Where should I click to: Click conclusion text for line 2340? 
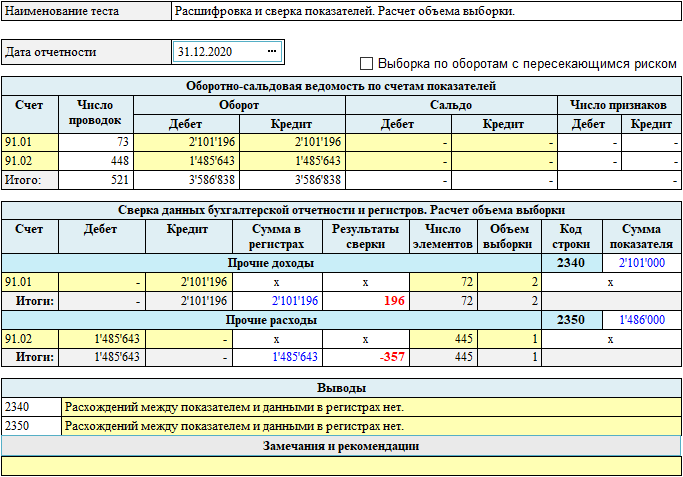pos(371,407)
